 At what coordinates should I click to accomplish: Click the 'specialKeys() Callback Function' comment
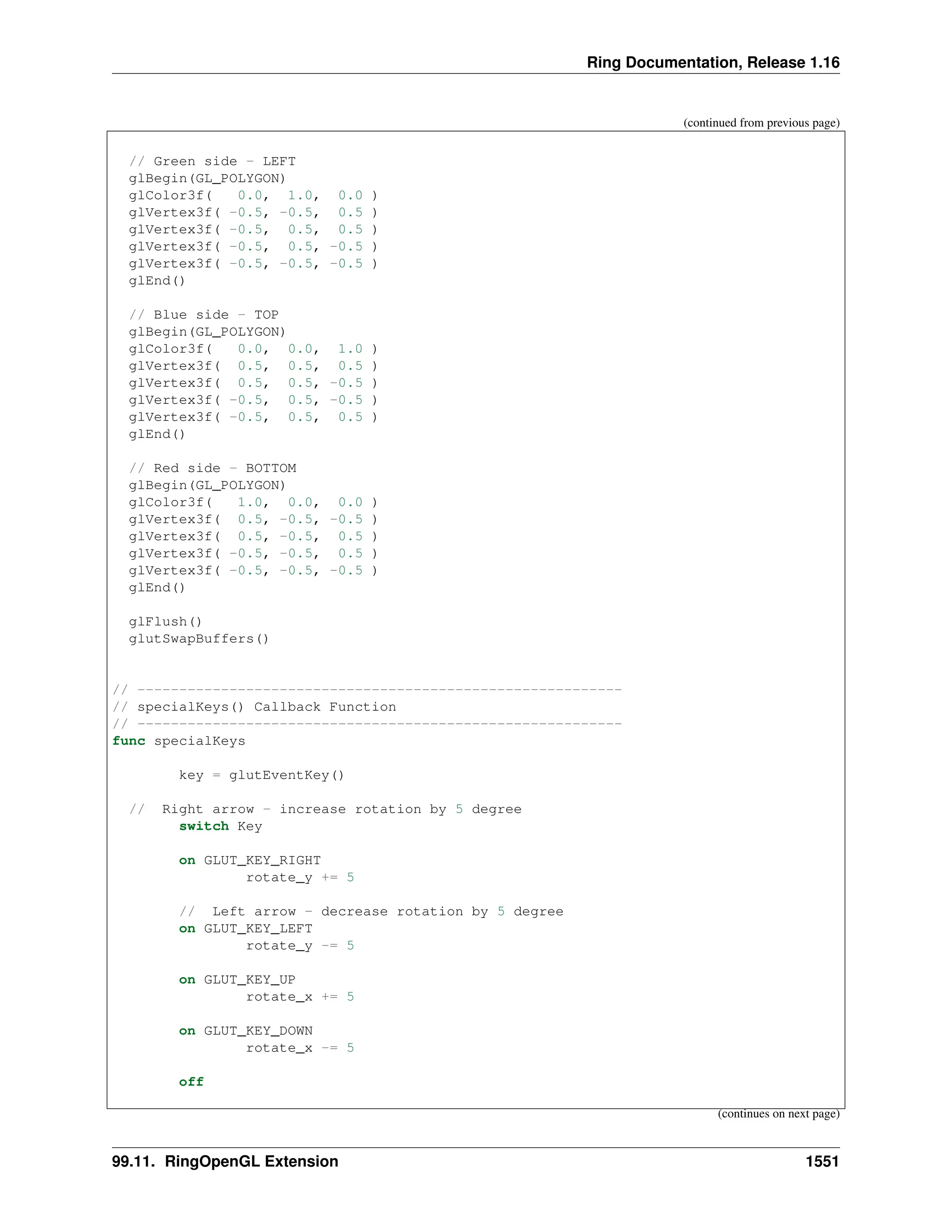(266, 707)
